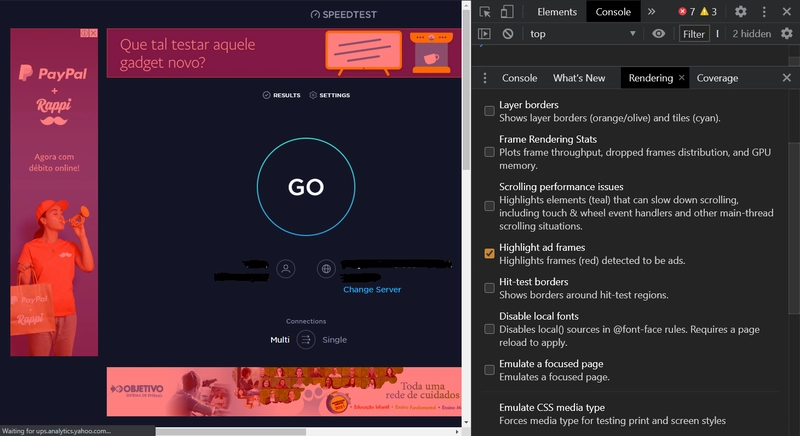The height and width of the screenshot is (436, 800).
Task: Open console settings gear icon
Action: pyautogui.click(x=786, y=34)
